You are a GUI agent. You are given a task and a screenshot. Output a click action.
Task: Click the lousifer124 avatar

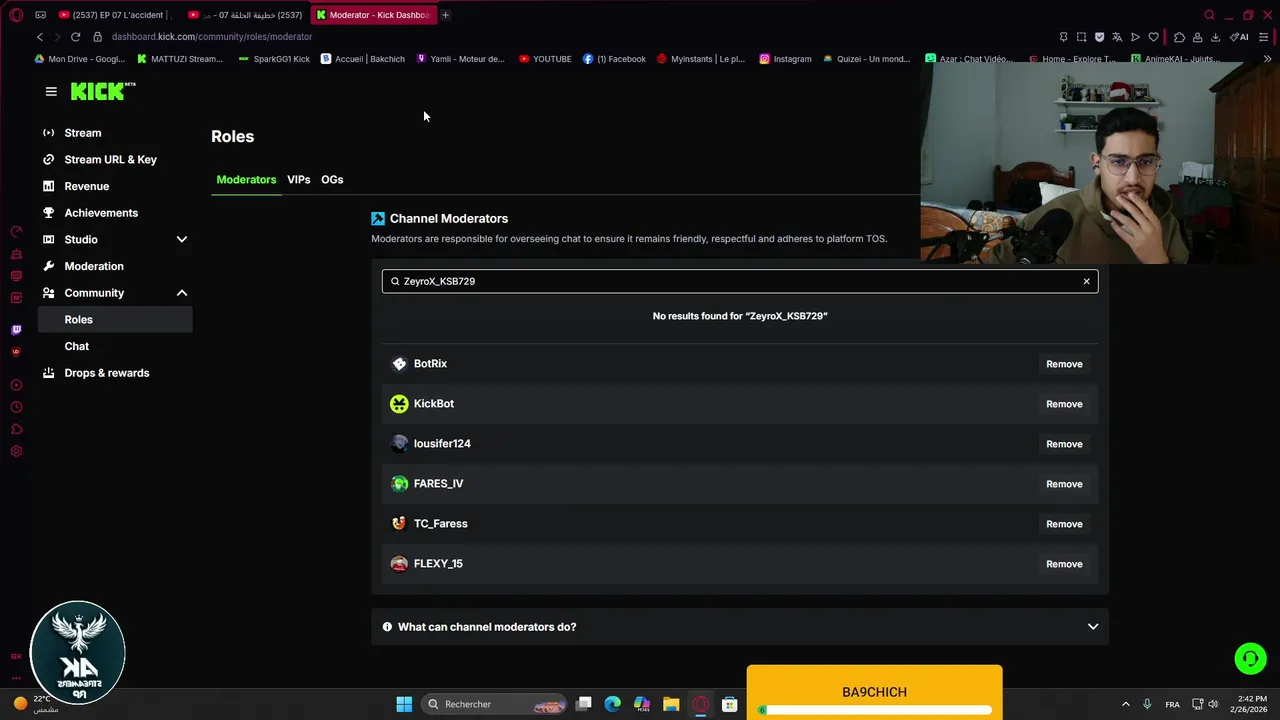[399, 444]
